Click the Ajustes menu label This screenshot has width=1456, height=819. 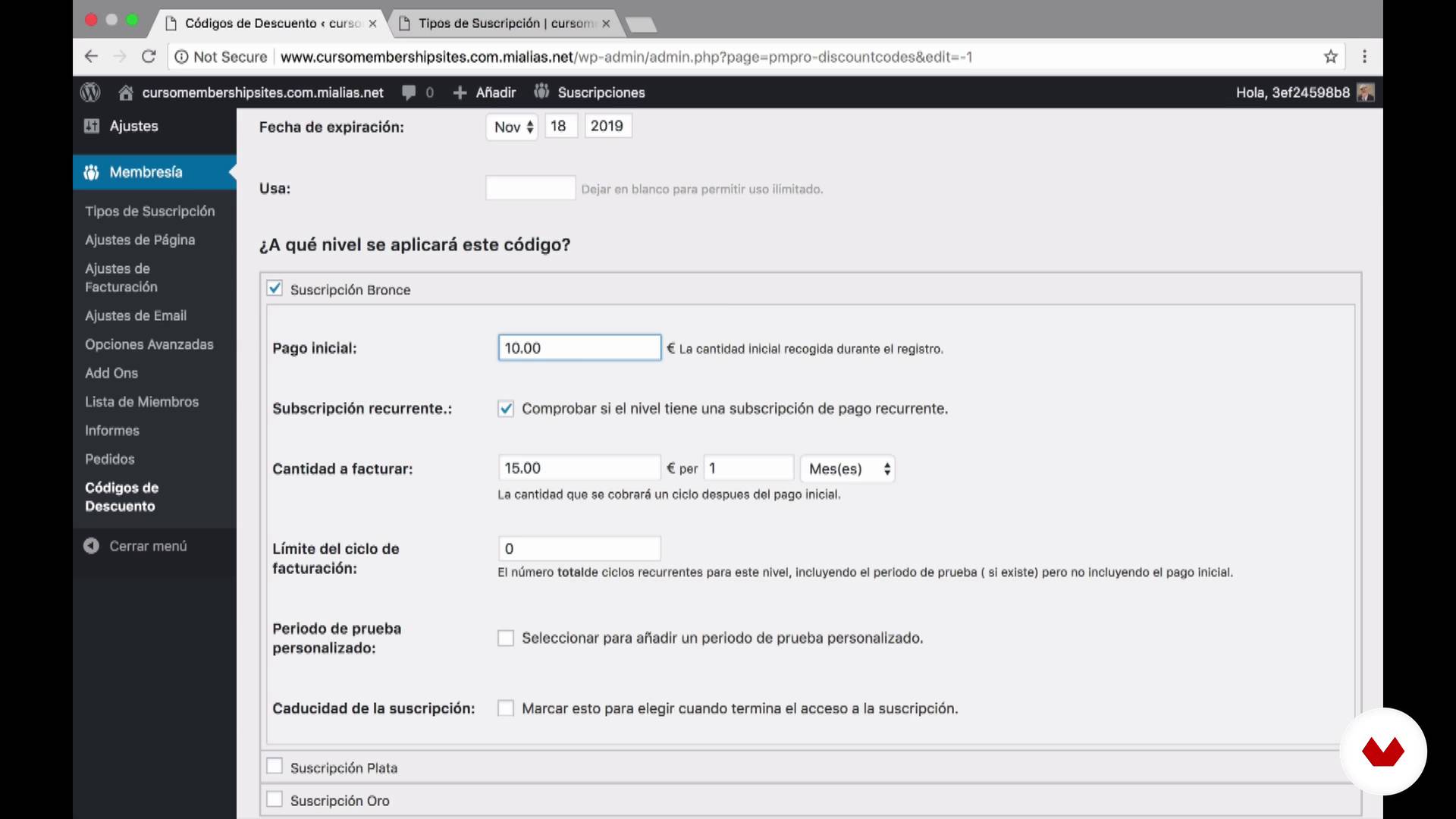pyautogui.click(x=133, y=126)
